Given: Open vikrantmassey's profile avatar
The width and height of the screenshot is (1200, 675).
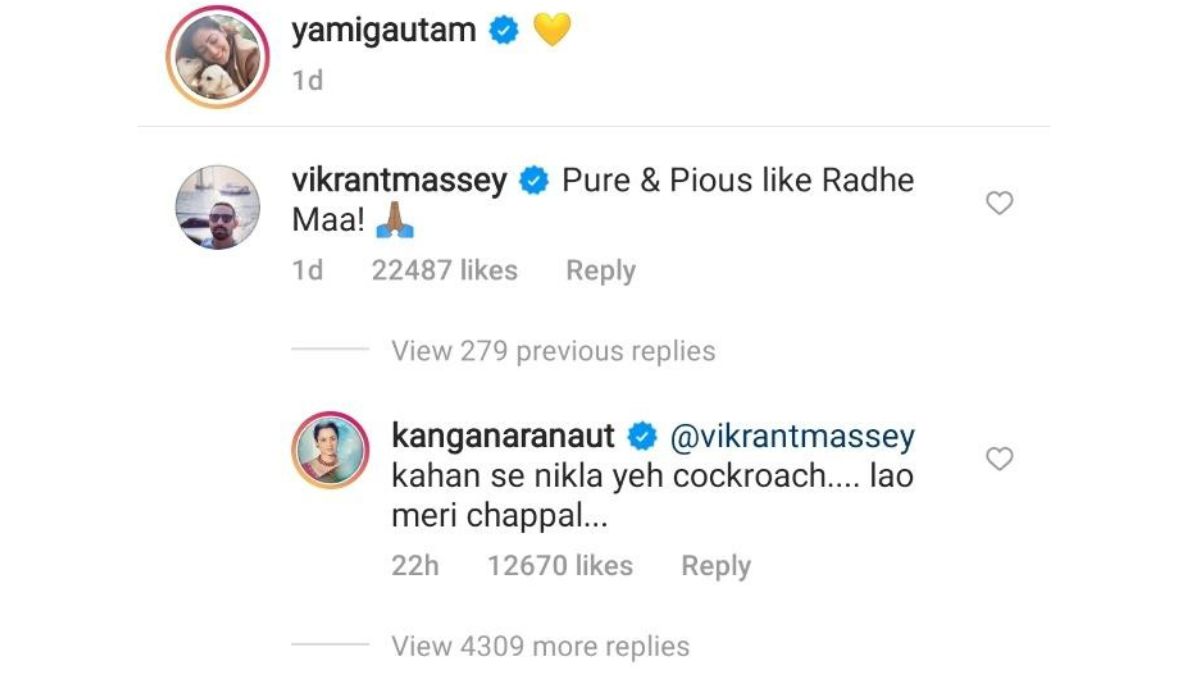Looking at the screenshot, I should point(218,207).
